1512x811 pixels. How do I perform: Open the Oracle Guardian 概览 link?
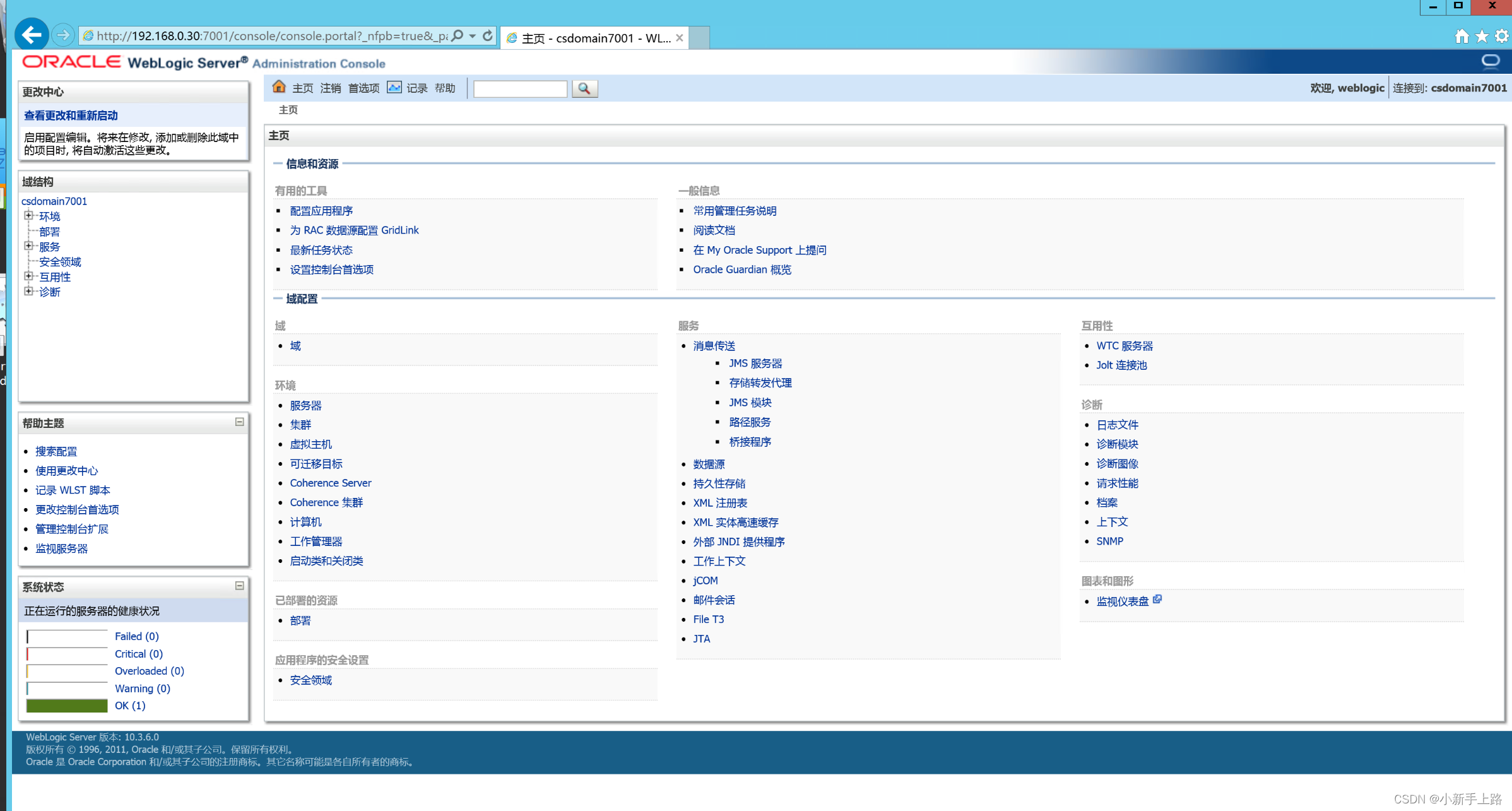[742, 269]
